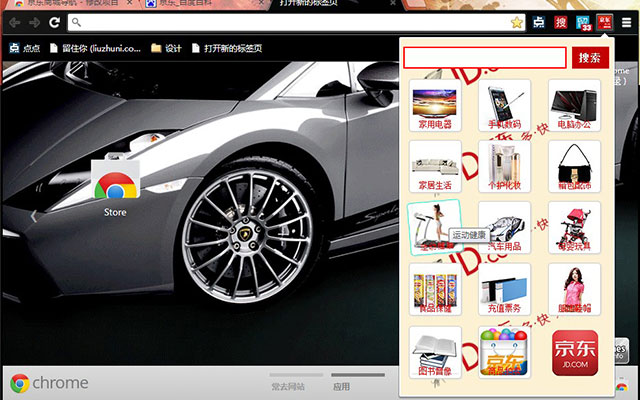
Task: Focus the JD popup search field
Action: tap(484, 58)
